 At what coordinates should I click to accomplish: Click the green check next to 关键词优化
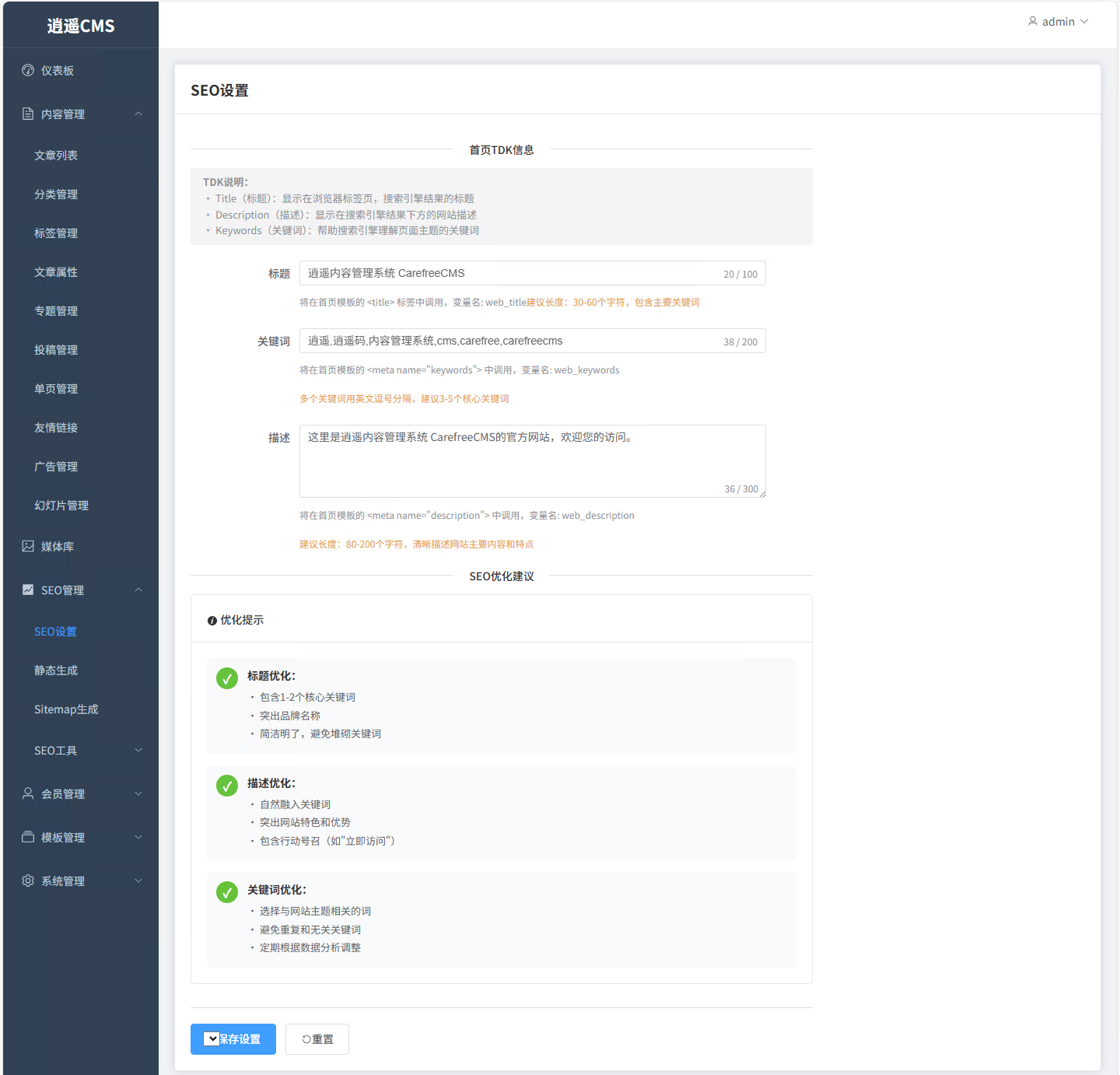[227, 892]
